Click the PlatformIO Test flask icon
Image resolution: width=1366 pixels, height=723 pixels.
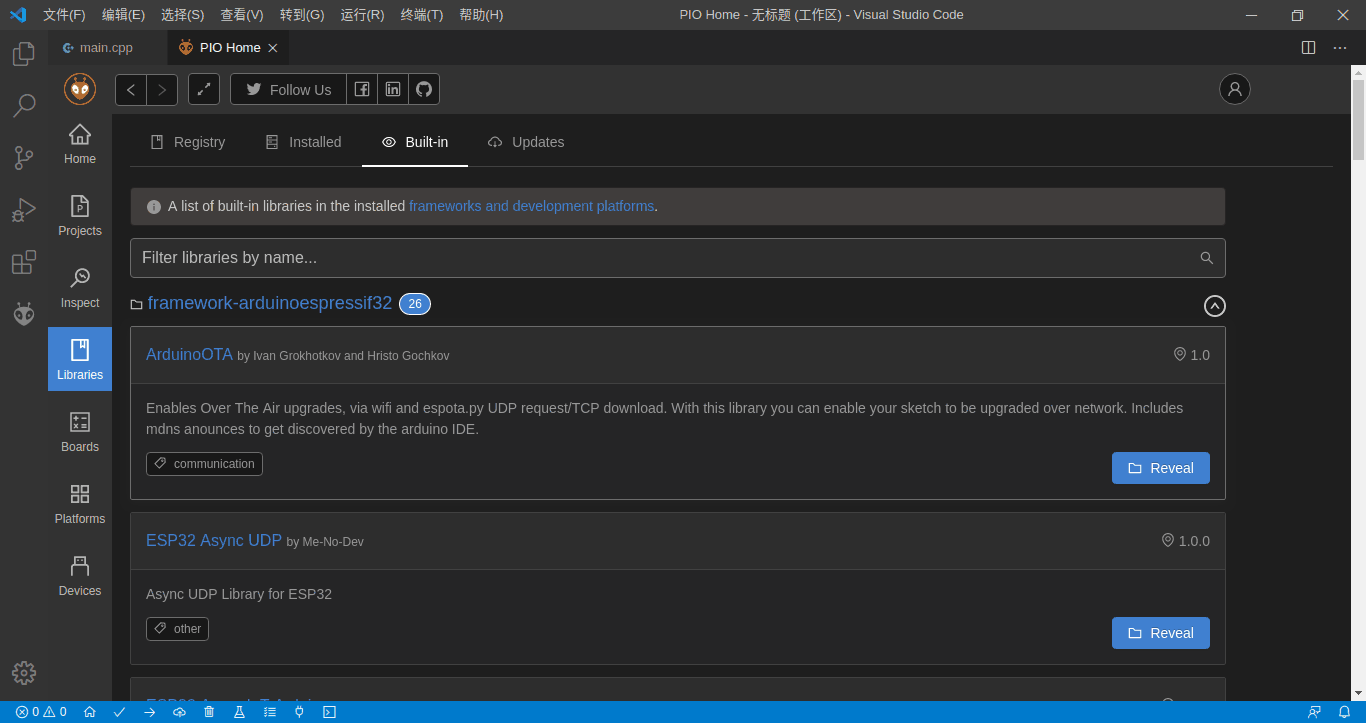pyautogui.click(x=239, y=712)
